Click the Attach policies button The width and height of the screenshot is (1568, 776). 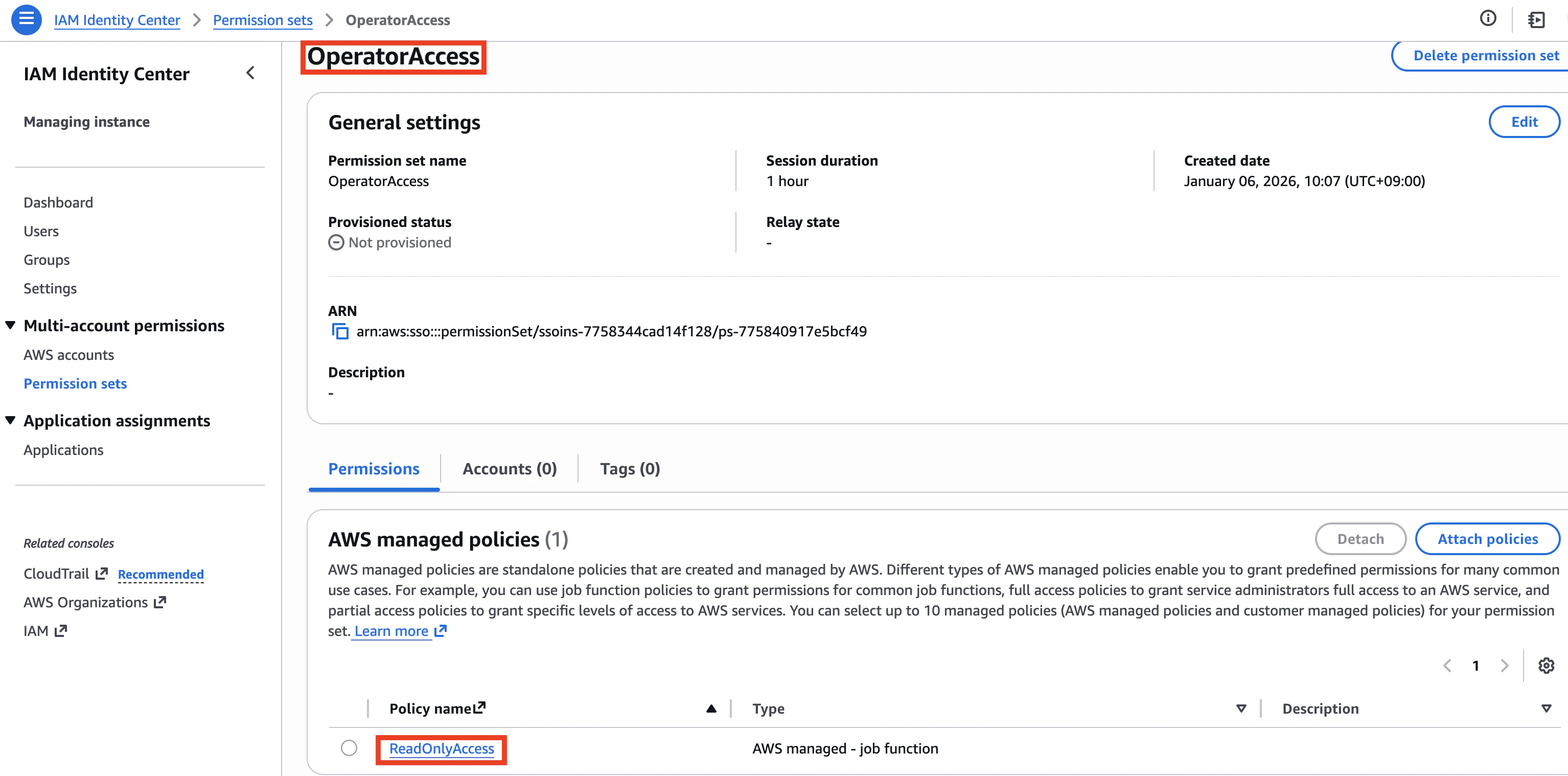[x=1487, y=539]
